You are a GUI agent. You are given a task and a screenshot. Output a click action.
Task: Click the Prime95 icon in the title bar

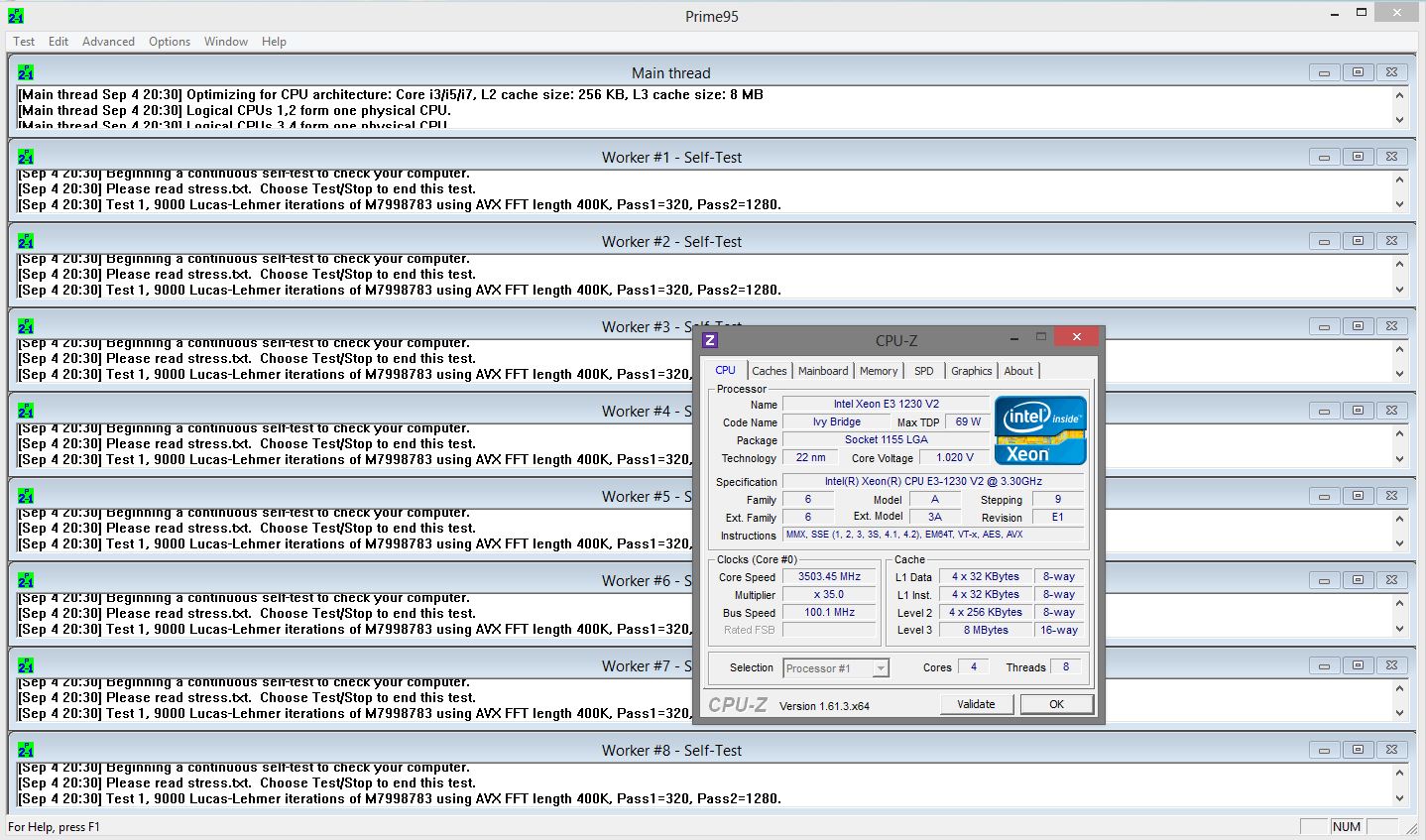(x=16, y=16)
